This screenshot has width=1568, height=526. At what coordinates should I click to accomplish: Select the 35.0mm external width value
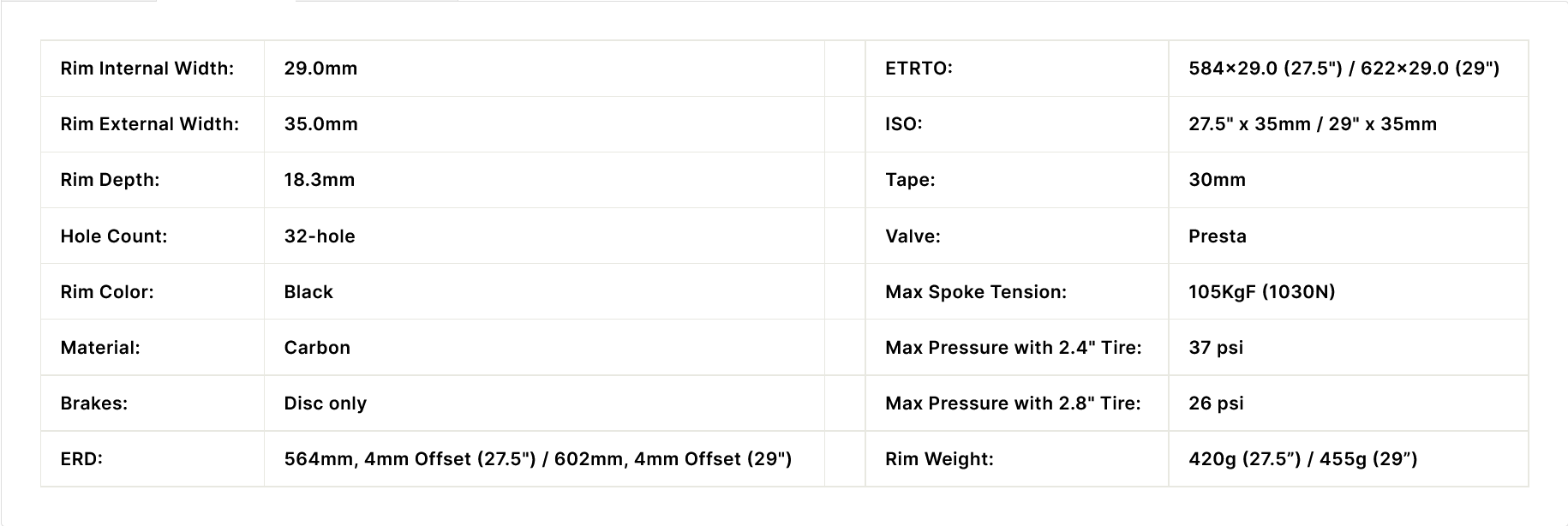pyautogui.click(x=320, y=124)
